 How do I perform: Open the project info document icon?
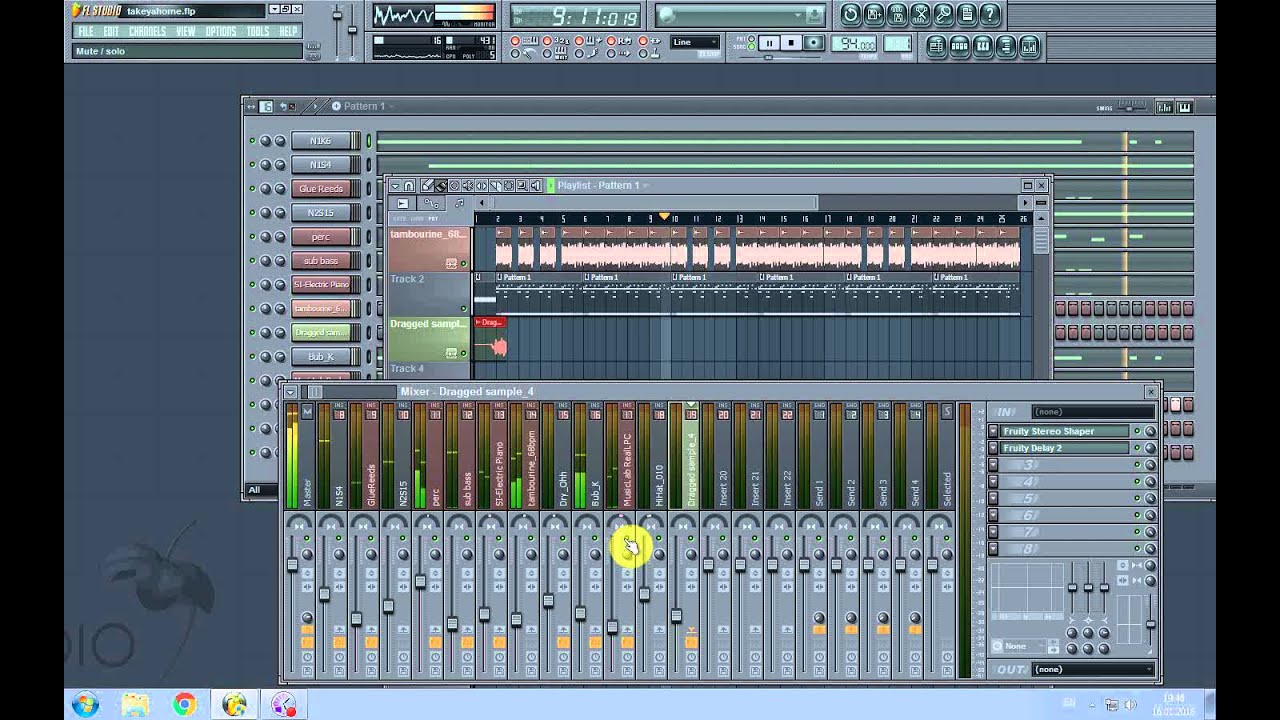pyautogui.click(x=966, y=14)
